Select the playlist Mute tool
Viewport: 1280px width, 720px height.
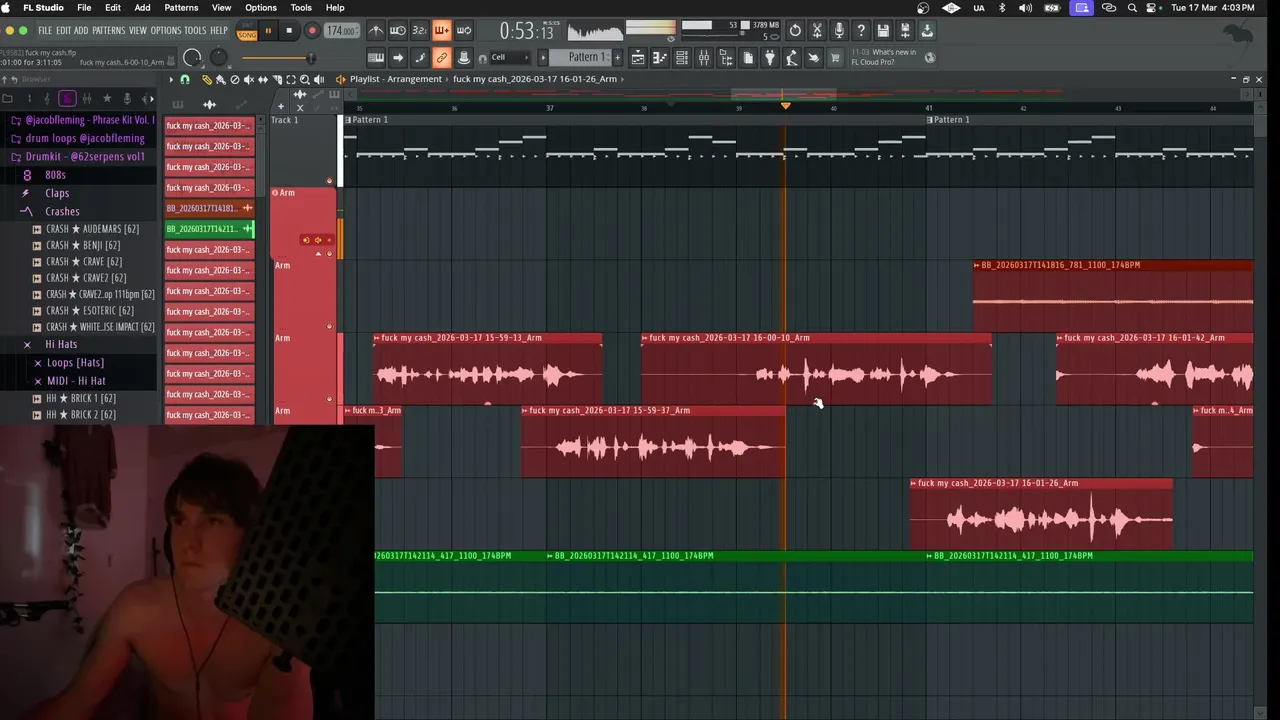(248, 79)
